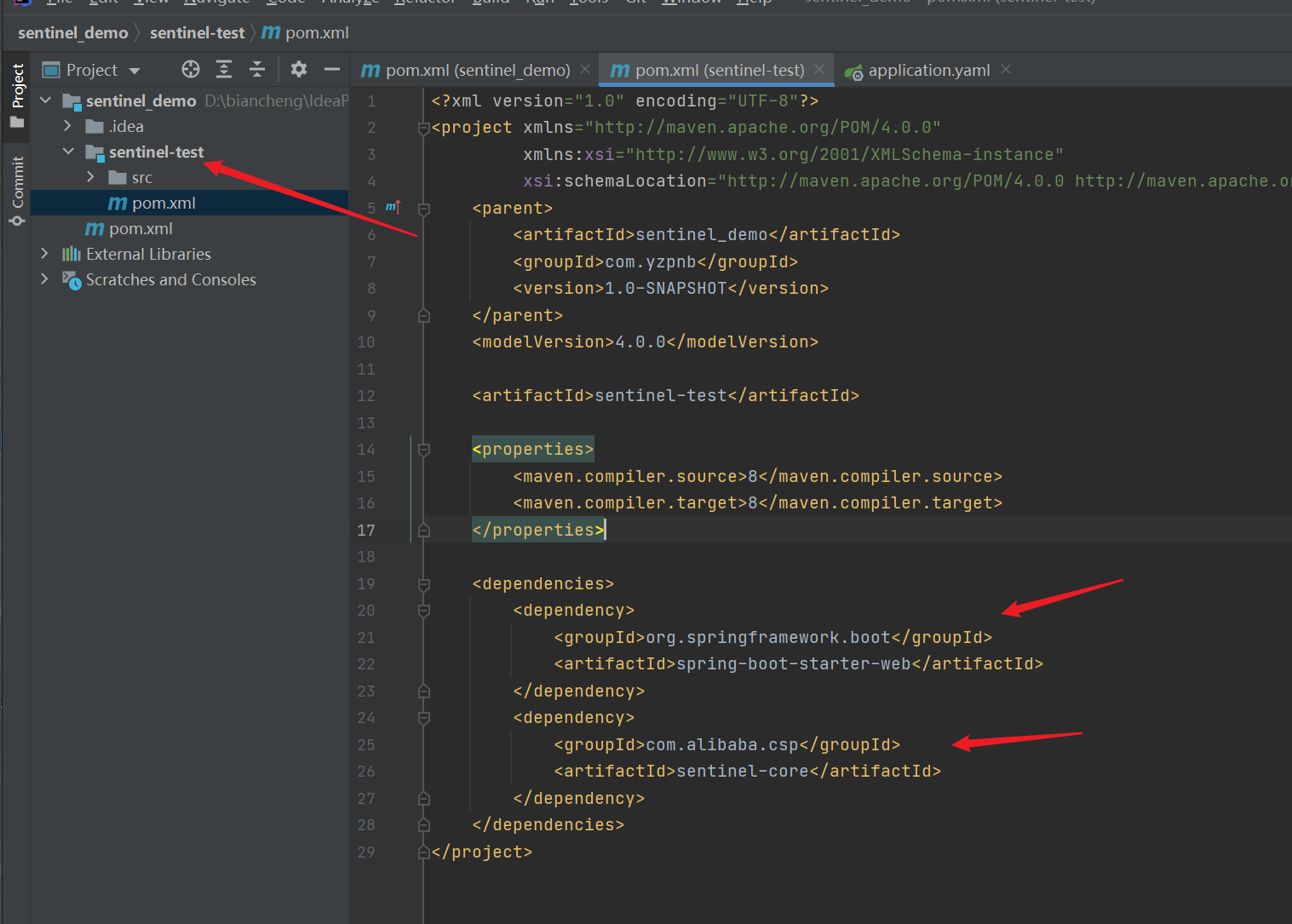Click maven.compiler.target line
Image resolution: width=1292 pixels, height=924 pixels.
pos(758,502)
